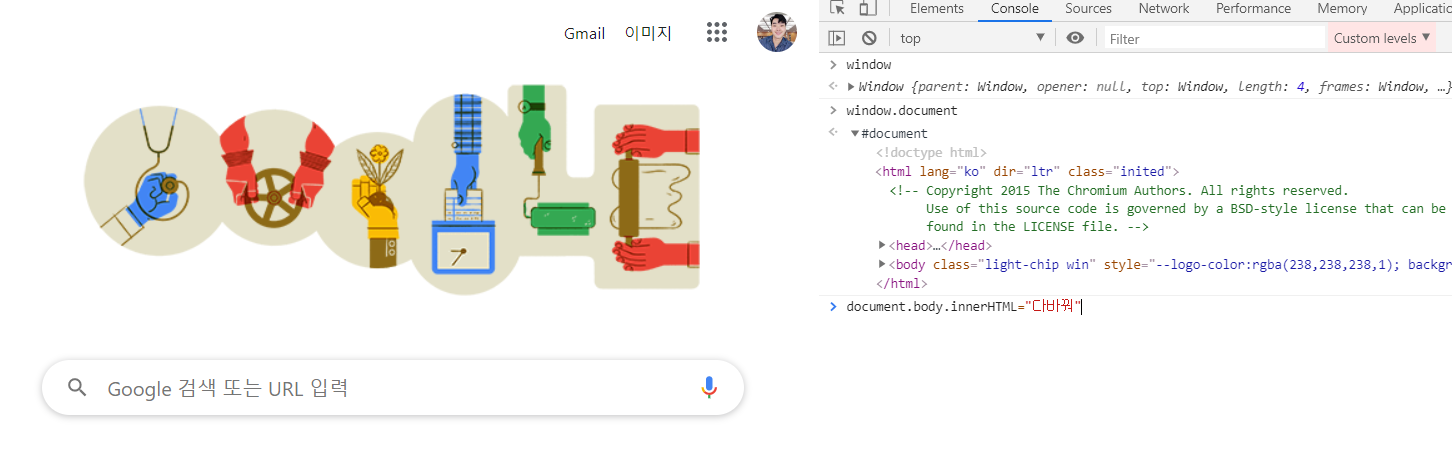This screenshot has width=1452, height=466.
Task: Click the html lang="ko" opening tag line
Action: click(x=1027, y=171)
